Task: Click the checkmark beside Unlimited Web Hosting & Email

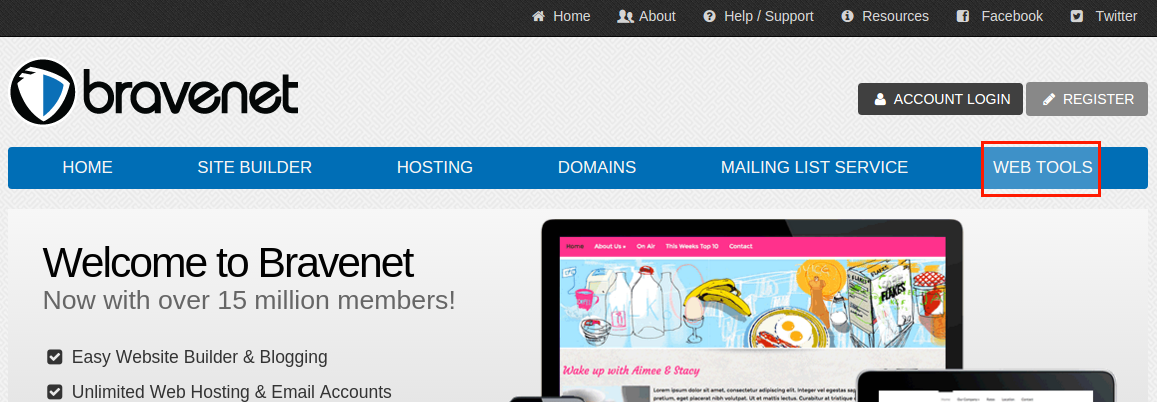Action: tap(54, 392)
